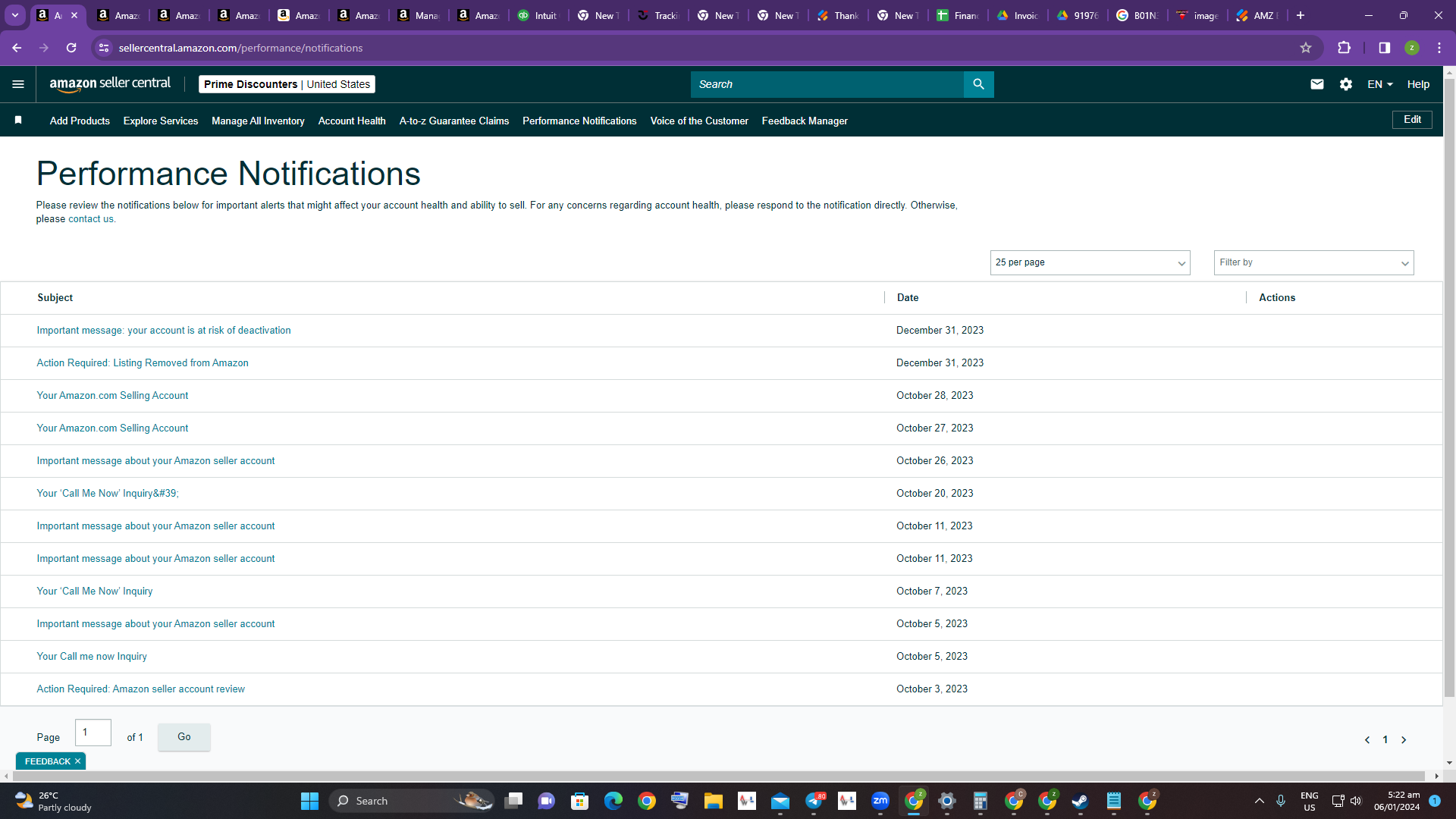The height and width of the screenshot is (819, 1456).
Task: Open Steam from the taskbar
Action: point(1080,801)
